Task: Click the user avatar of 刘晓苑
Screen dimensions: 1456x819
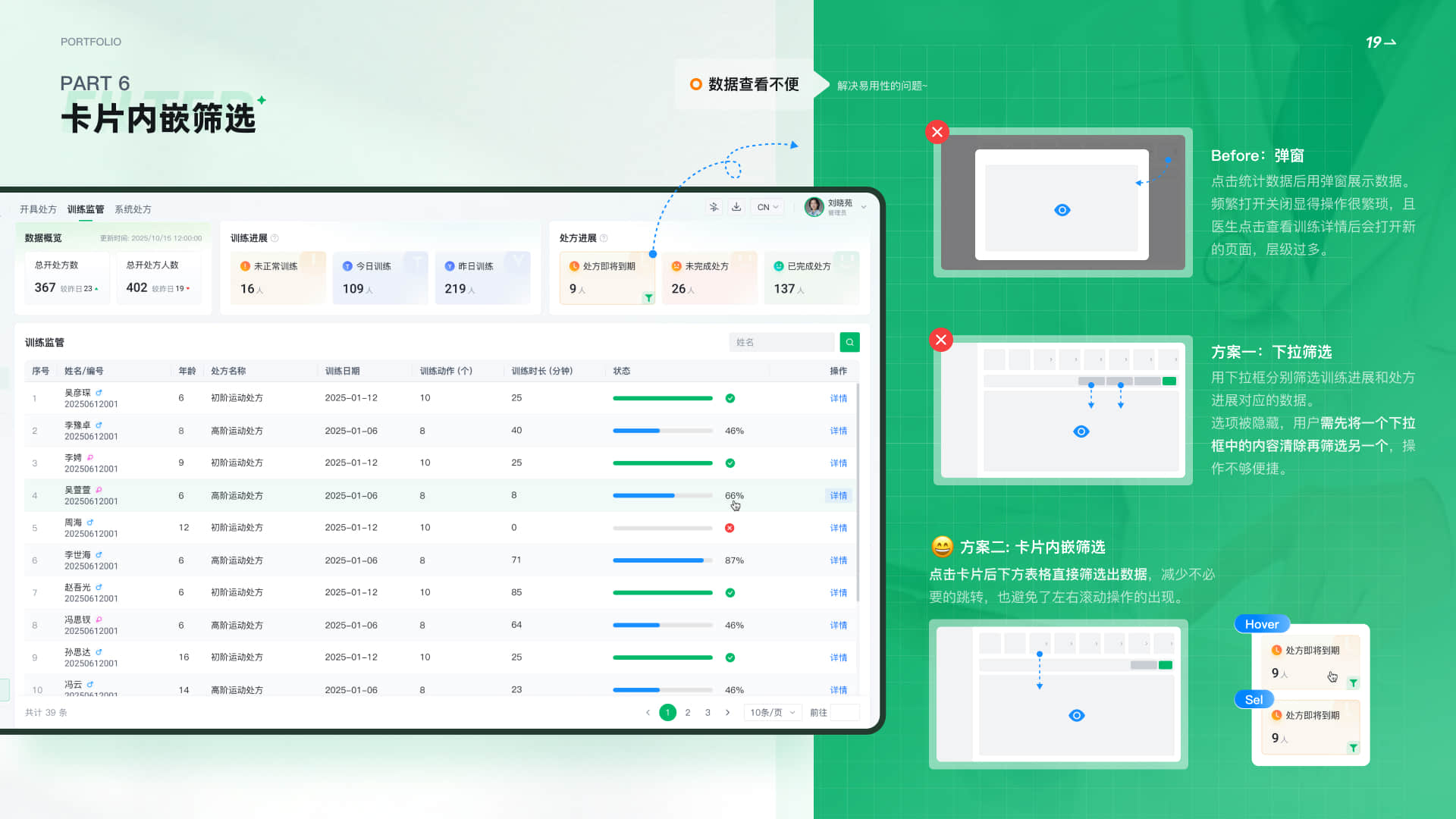Action: (814, 207)
